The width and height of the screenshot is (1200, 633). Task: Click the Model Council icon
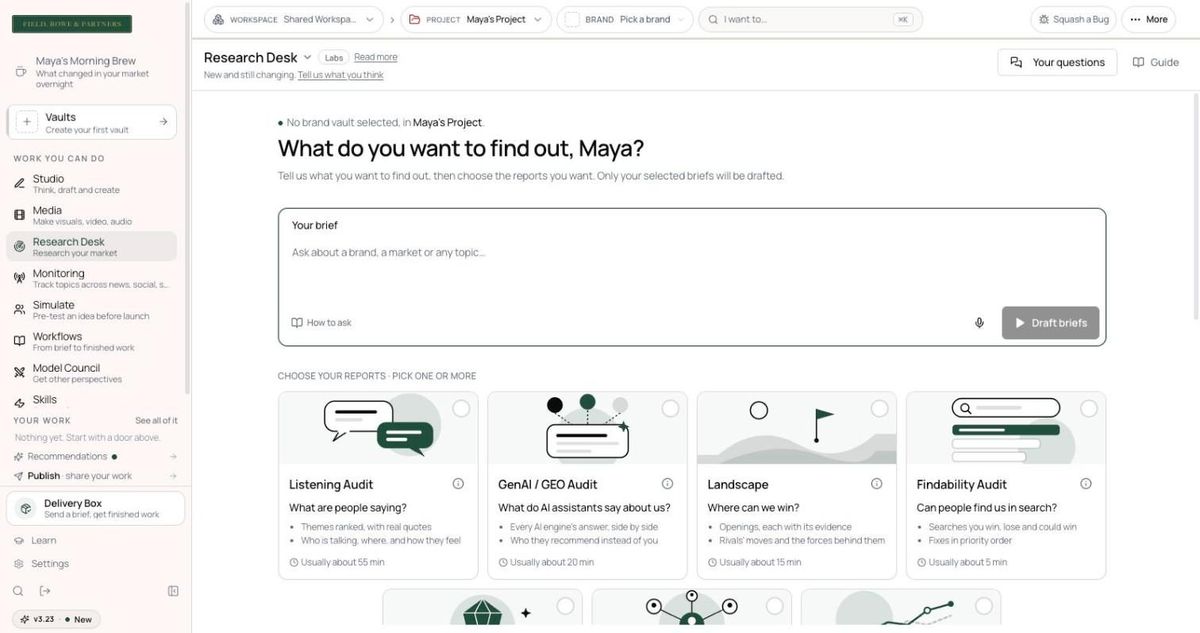[x=20, y=372]
